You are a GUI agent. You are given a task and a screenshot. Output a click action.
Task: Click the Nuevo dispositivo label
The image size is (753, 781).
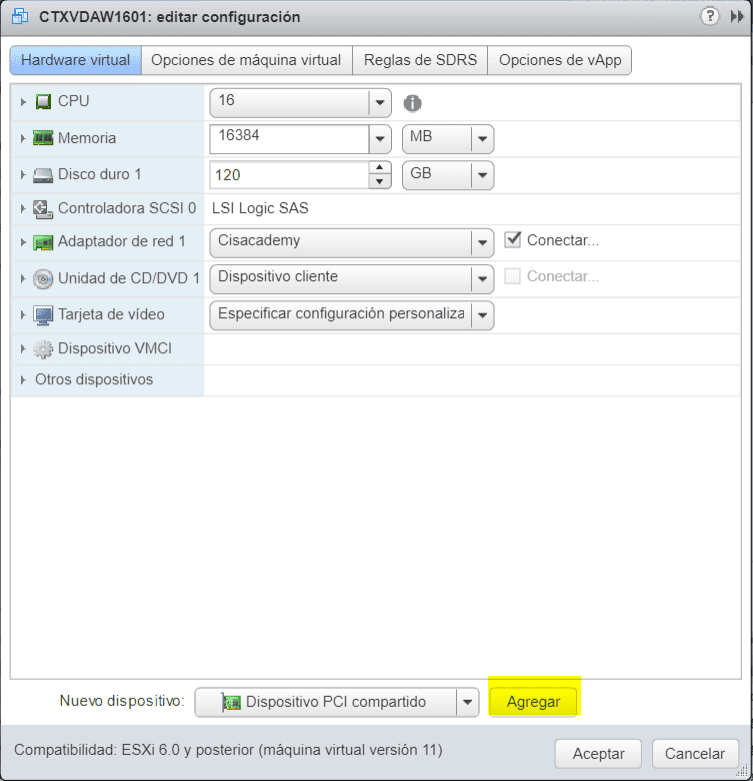(x=122, y=701)
